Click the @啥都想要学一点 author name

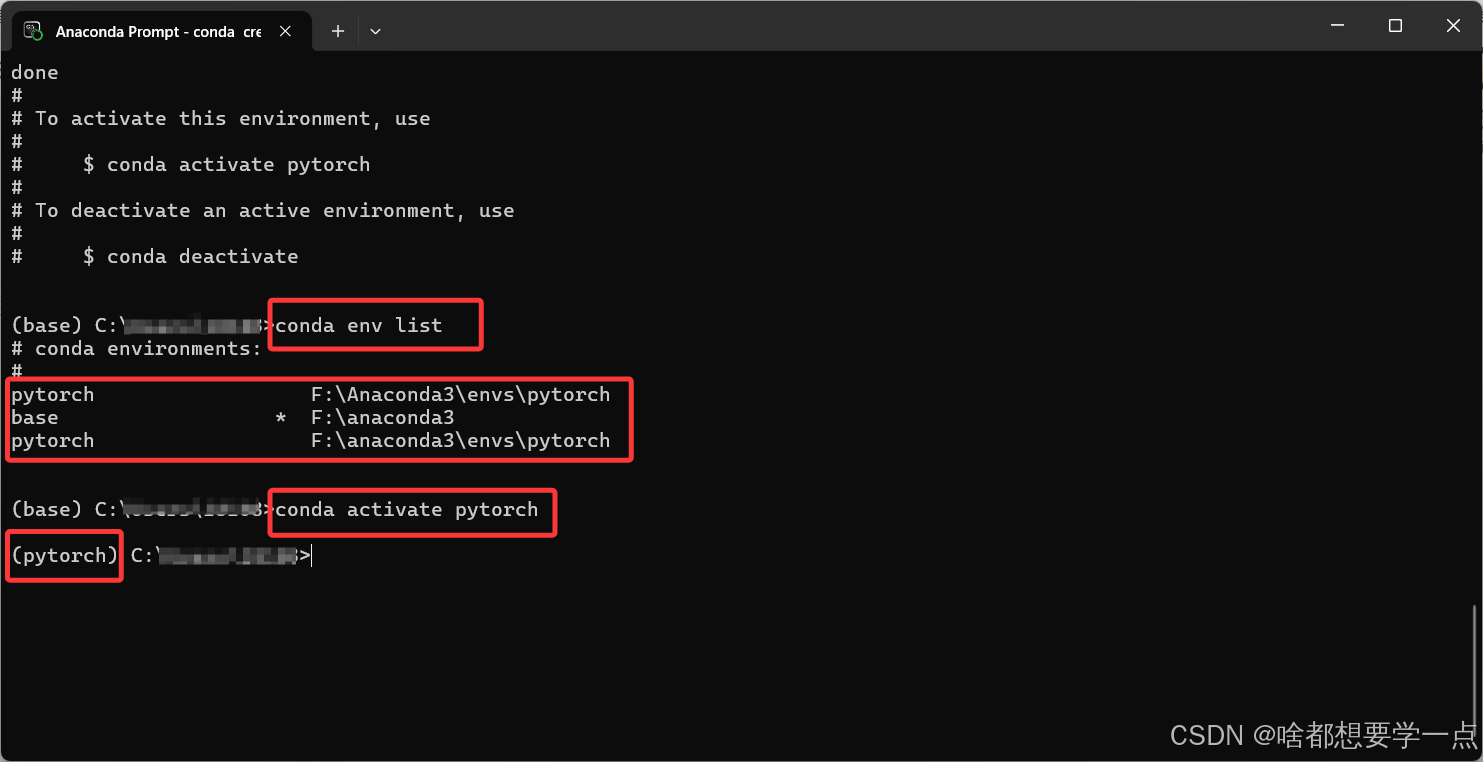pyautogui.click(x=1357, y=736)
